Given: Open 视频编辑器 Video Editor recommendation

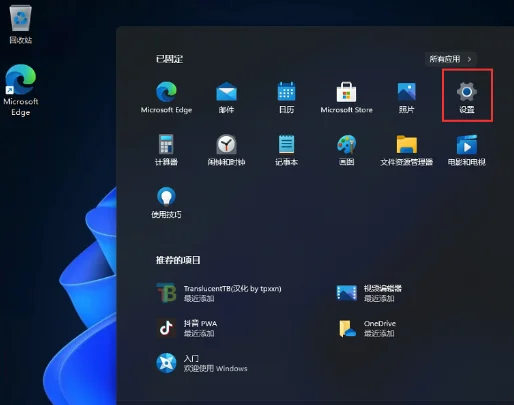Looking at the screenshot, I should coord(369,293).
